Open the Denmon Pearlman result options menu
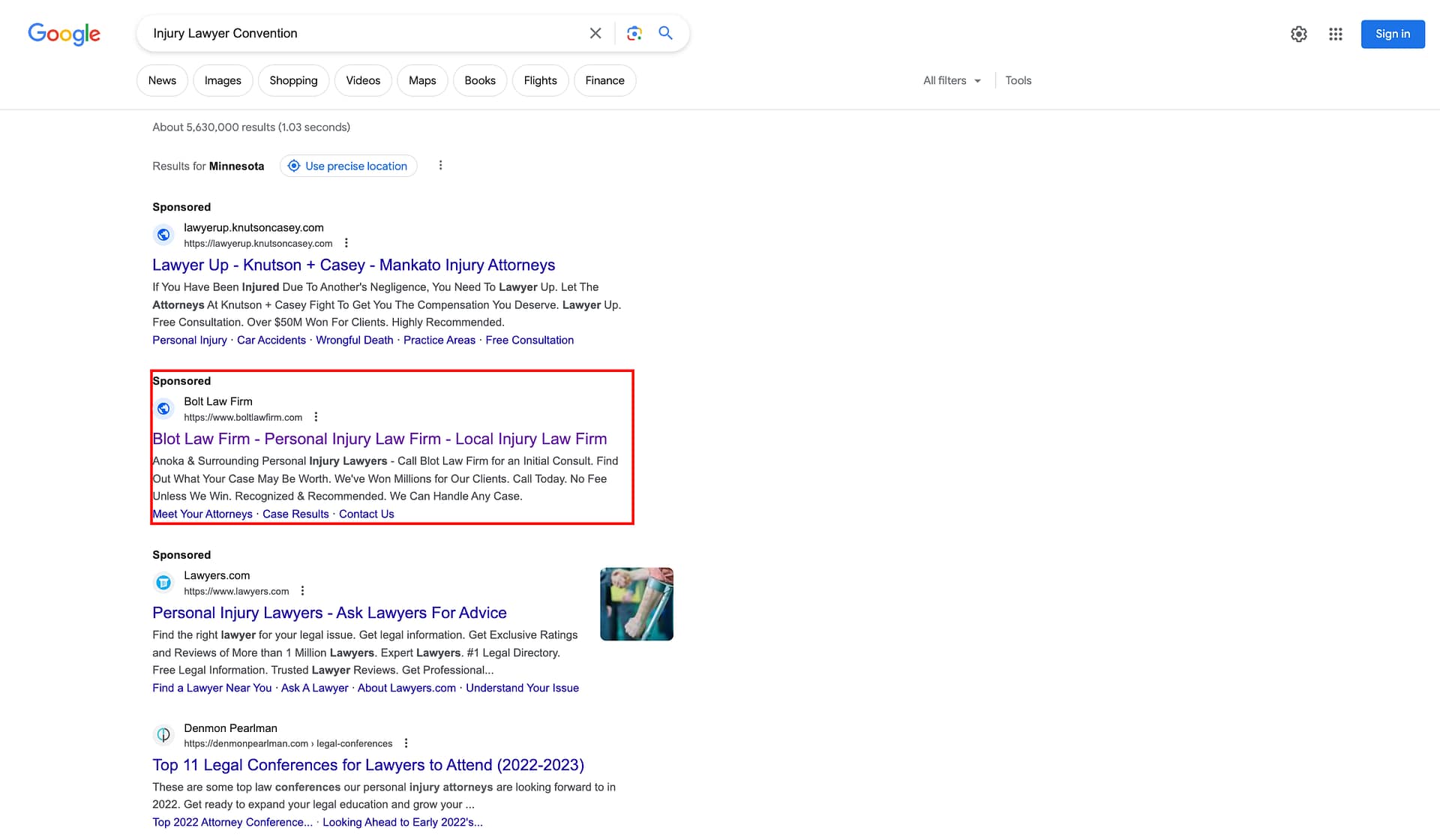Image resolution: width=1440 pixels, height=840 pixels. (x=406, y=742)
